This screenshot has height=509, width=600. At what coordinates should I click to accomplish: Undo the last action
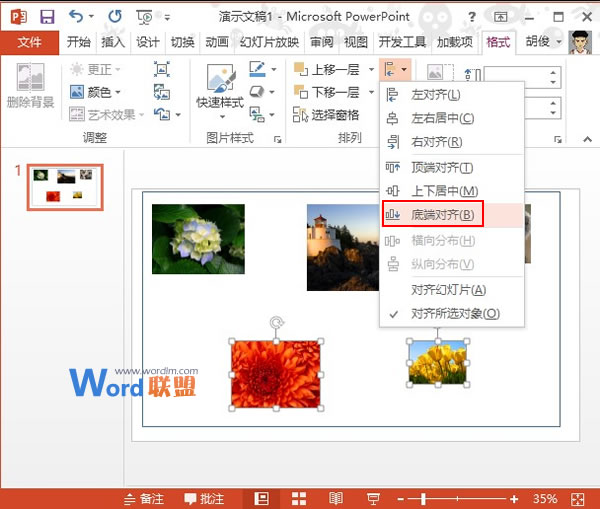coord(76,16)
